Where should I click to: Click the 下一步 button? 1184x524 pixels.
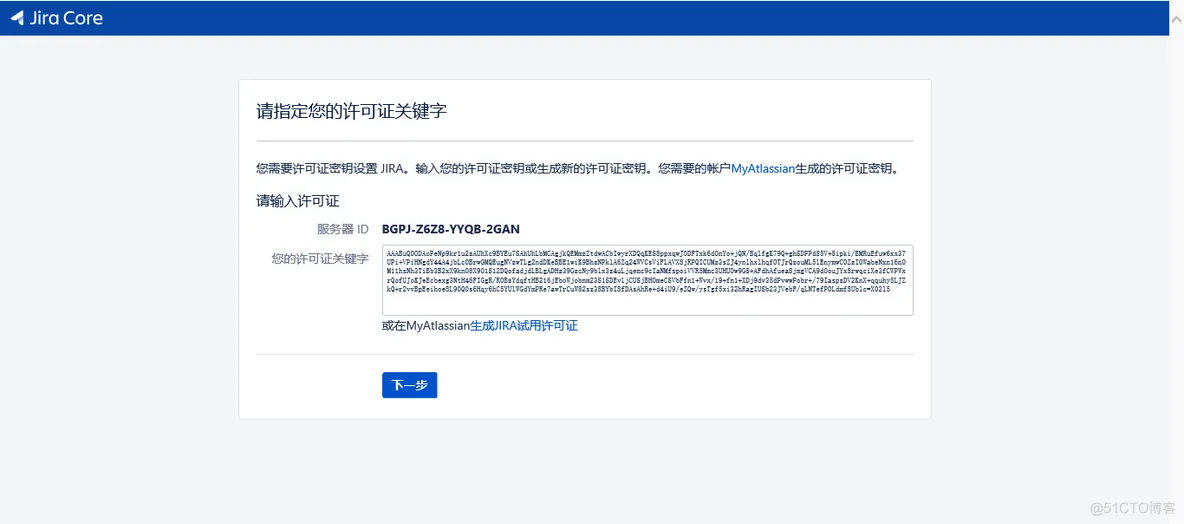point(409,385)
